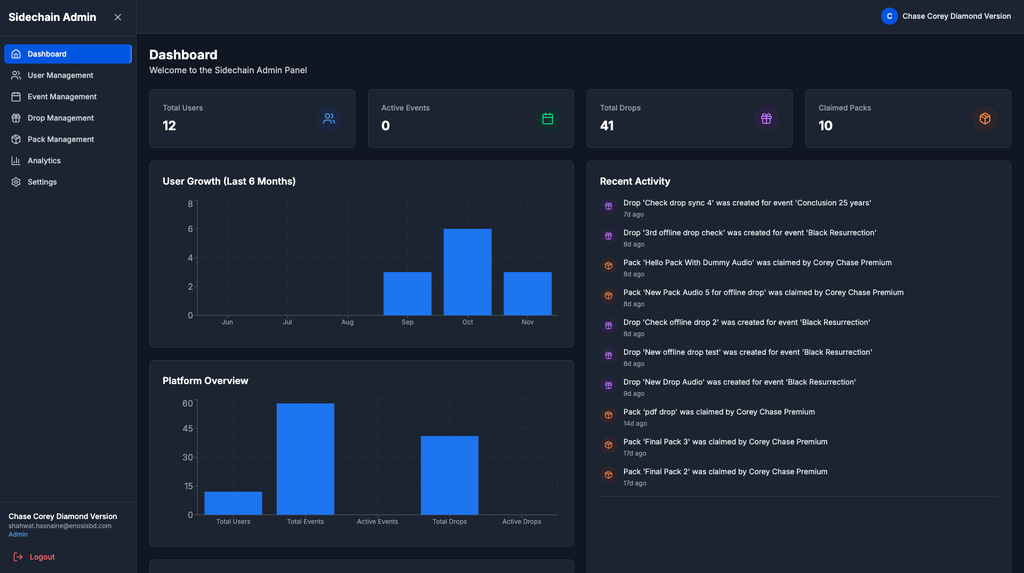
Task: Click the Admin role label in sidebar footer
Action: [x=18, y=534]
